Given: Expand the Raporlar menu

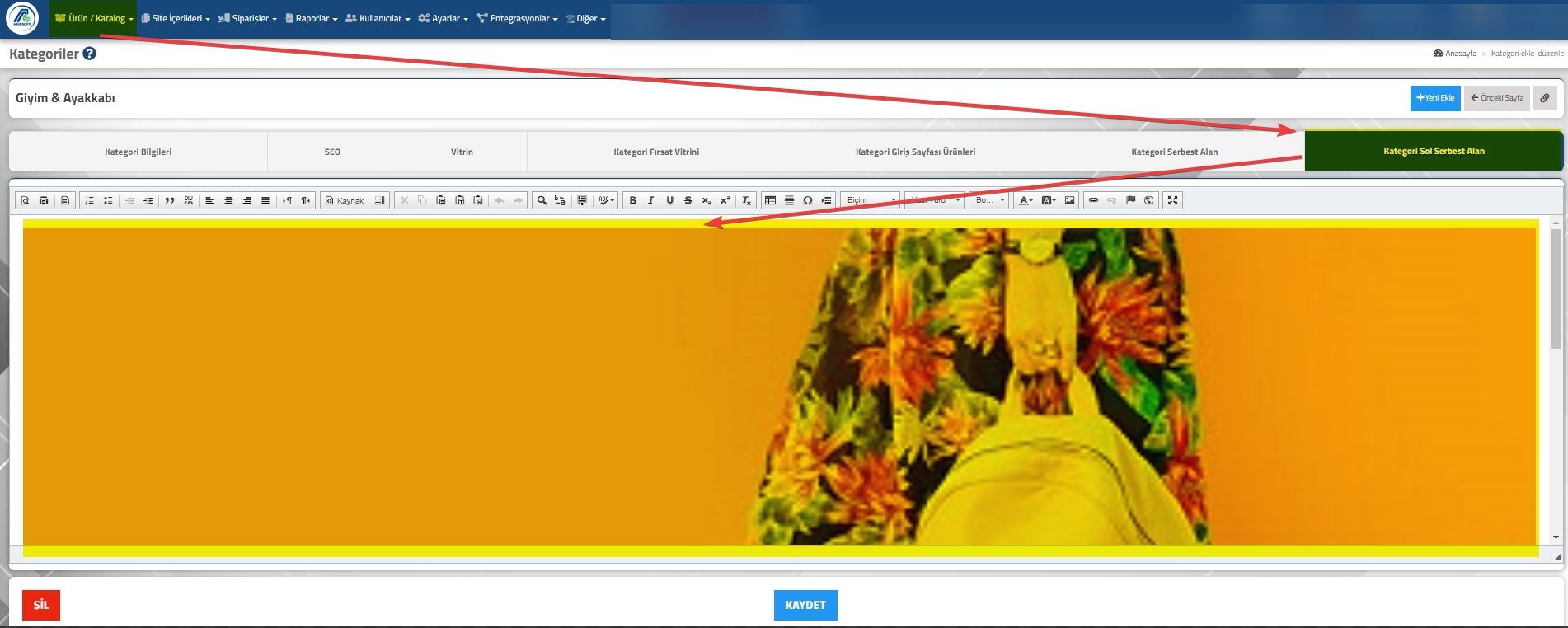Looking at the screenshot, I should pyautogui.click(x=312, y=18).
